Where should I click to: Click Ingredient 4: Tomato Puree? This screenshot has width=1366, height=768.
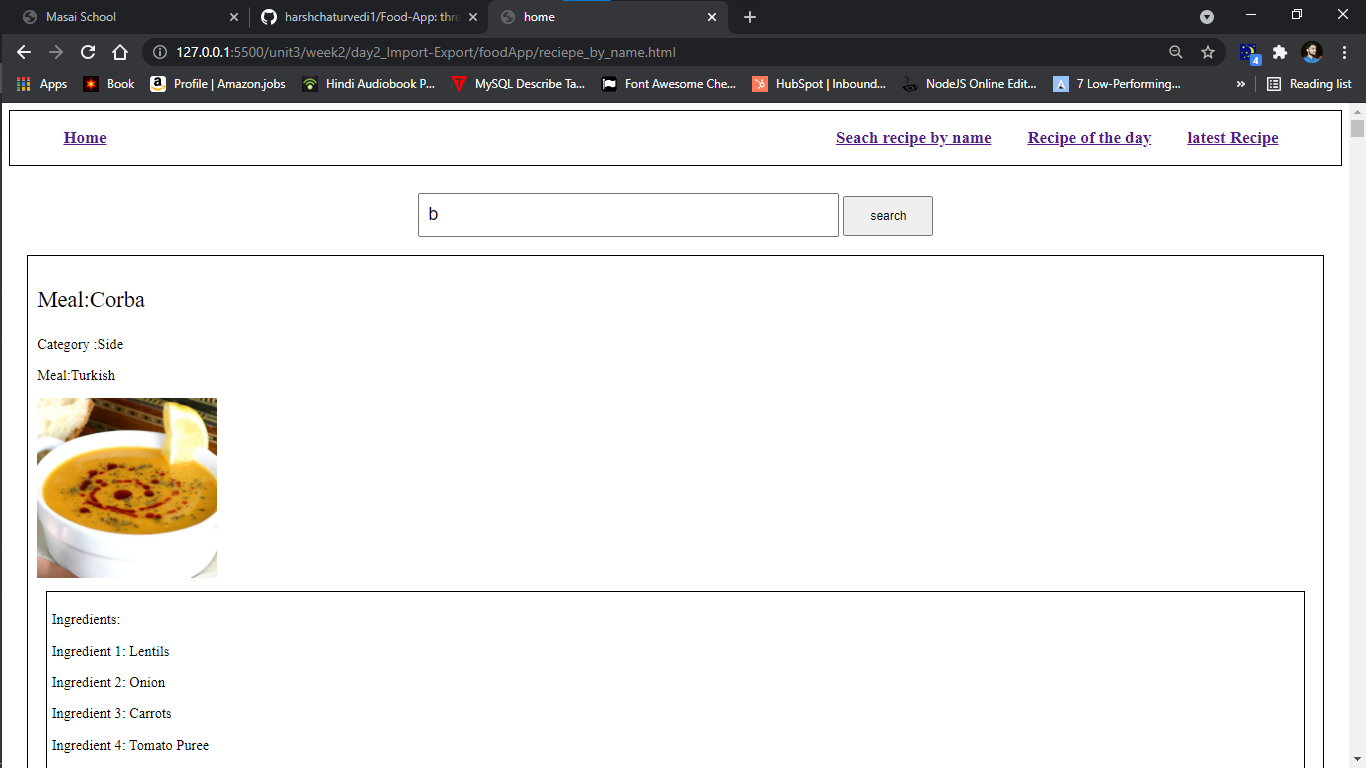tap(131, 745)
